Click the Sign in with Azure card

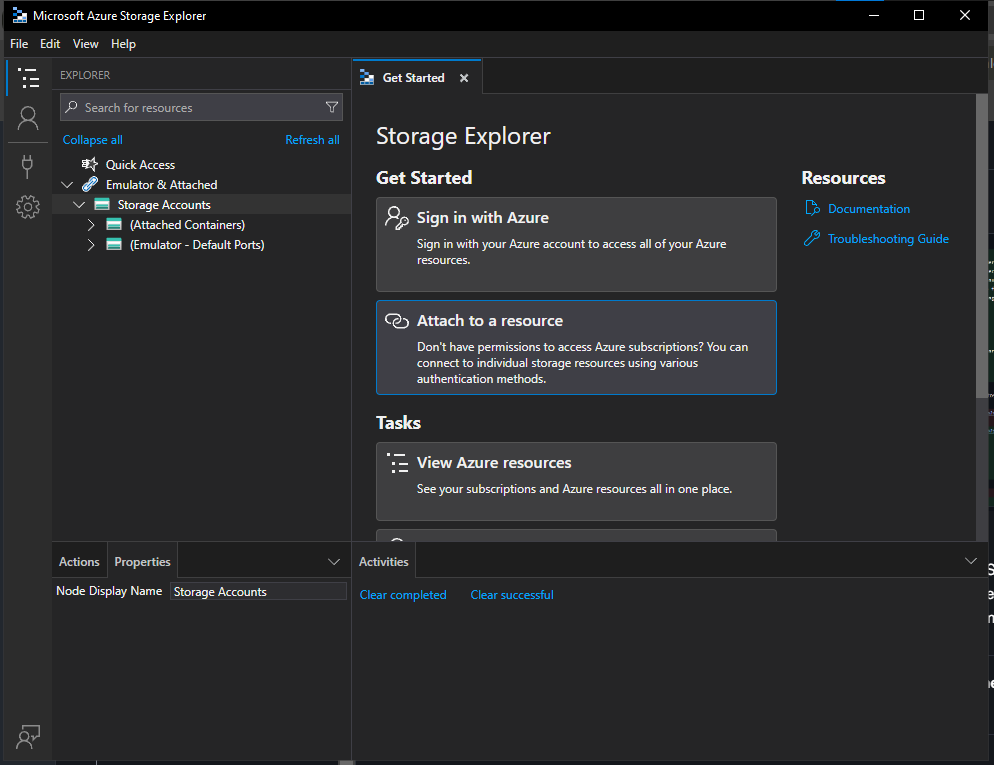click(576, 244)
